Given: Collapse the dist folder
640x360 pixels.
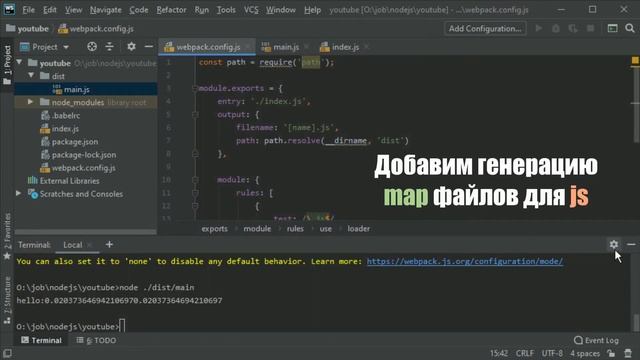Looking at the screenshot, I should pos(31,76).
